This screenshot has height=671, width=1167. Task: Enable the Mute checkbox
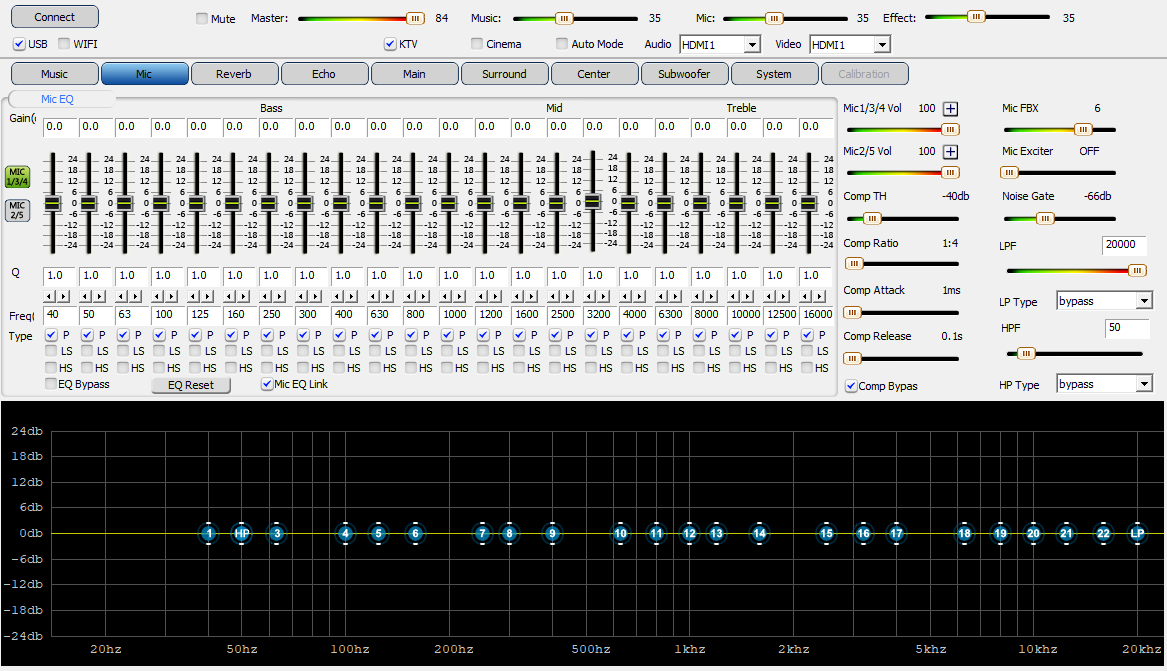pos(202,19)
